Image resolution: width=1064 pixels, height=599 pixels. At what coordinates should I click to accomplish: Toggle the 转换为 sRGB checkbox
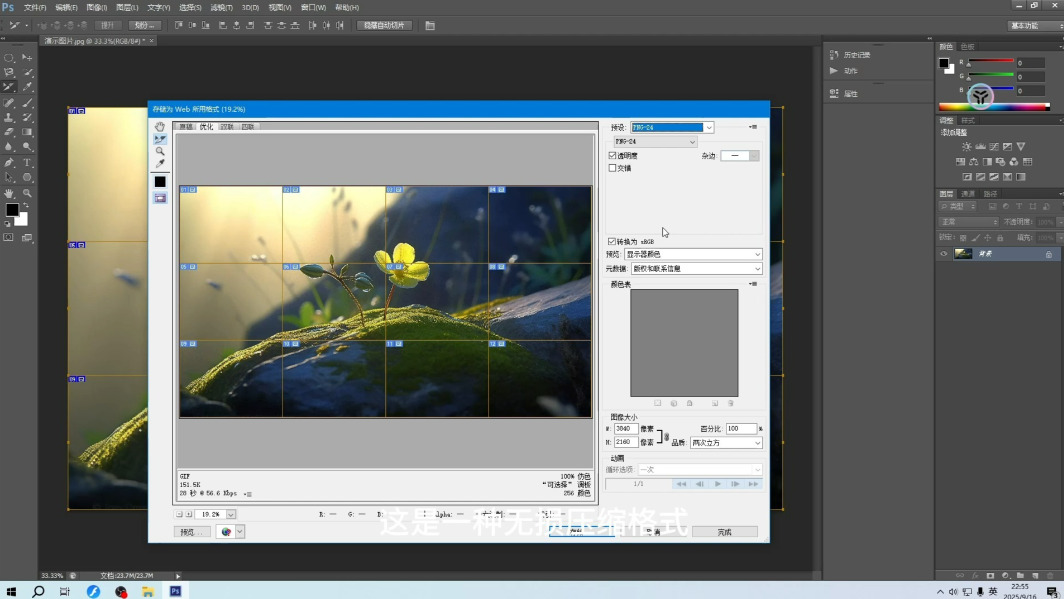point(612,241)
